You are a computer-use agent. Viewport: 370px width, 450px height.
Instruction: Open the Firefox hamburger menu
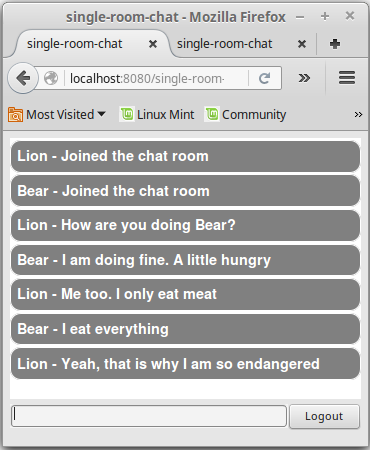(347, 78)
